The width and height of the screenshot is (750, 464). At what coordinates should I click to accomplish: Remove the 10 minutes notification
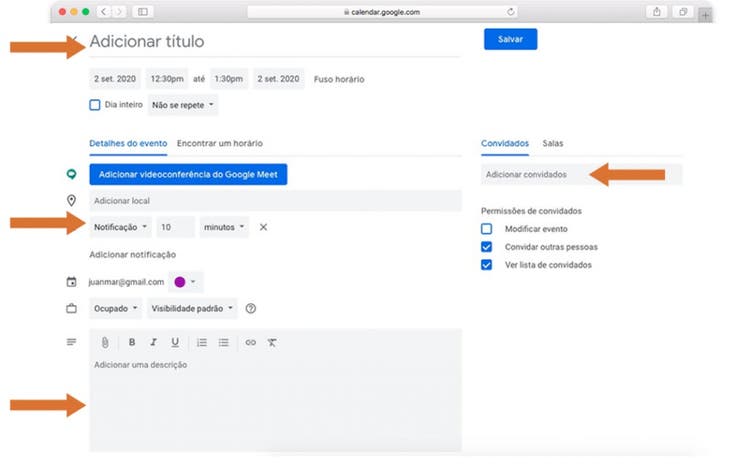pyautogui.click(x=263, y=227)
